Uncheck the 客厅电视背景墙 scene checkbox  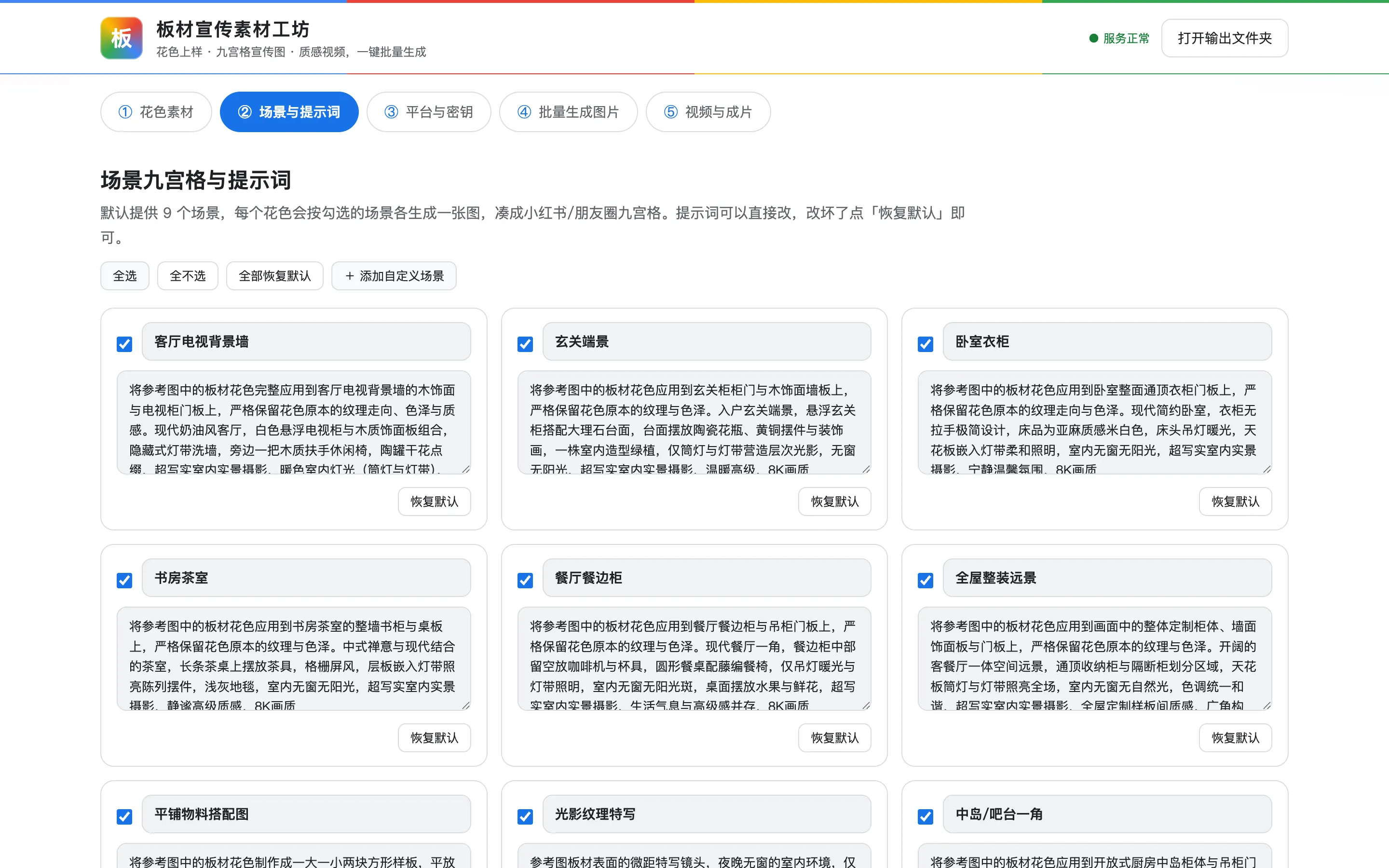click(x=124, y=344)
